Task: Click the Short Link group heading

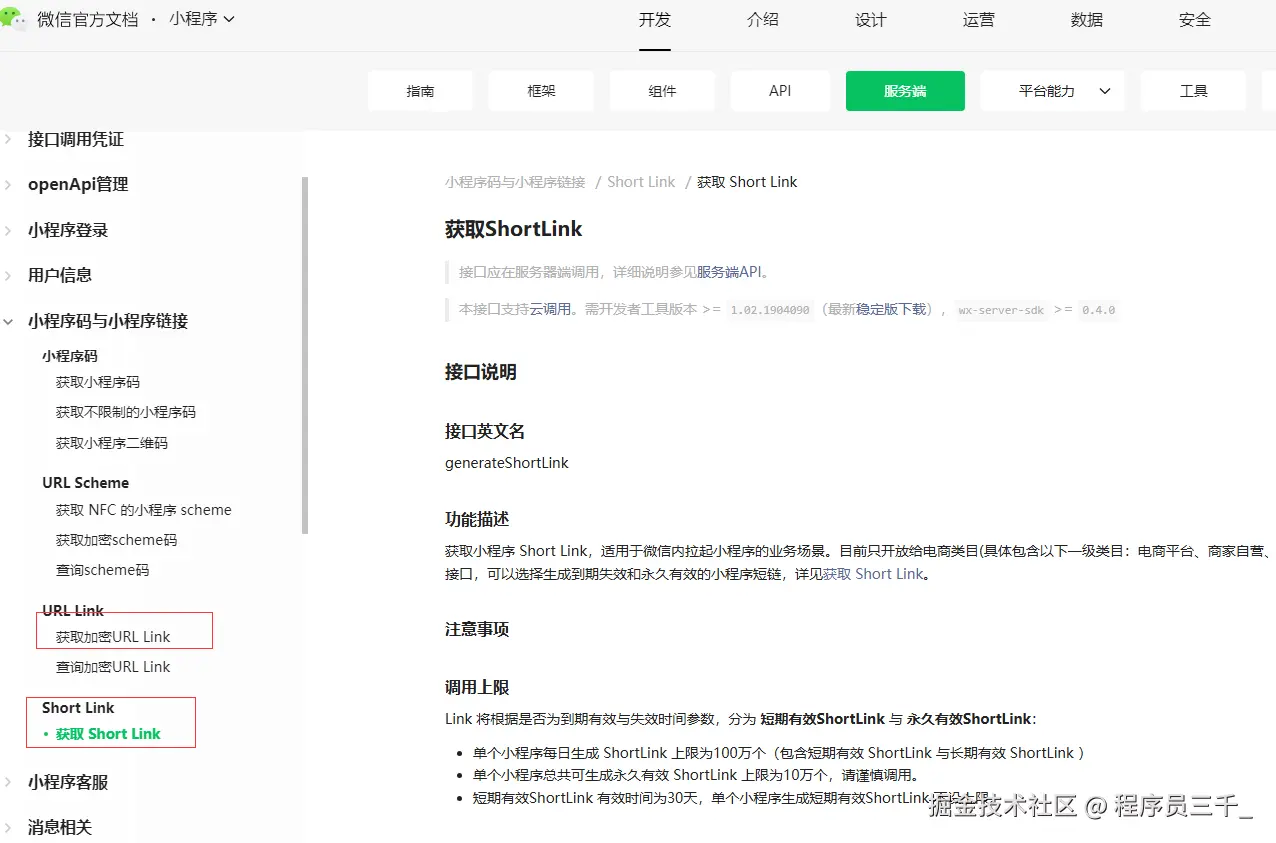Action: (x=78, y=708)
